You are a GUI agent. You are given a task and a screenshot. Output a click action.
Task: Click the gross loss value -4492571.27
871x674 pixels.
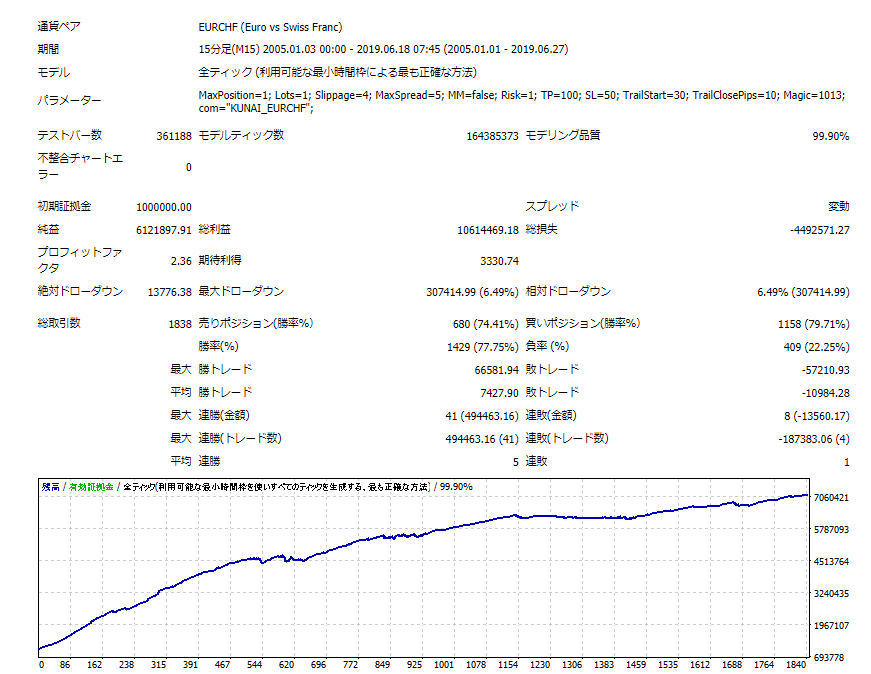coord(819,230)
